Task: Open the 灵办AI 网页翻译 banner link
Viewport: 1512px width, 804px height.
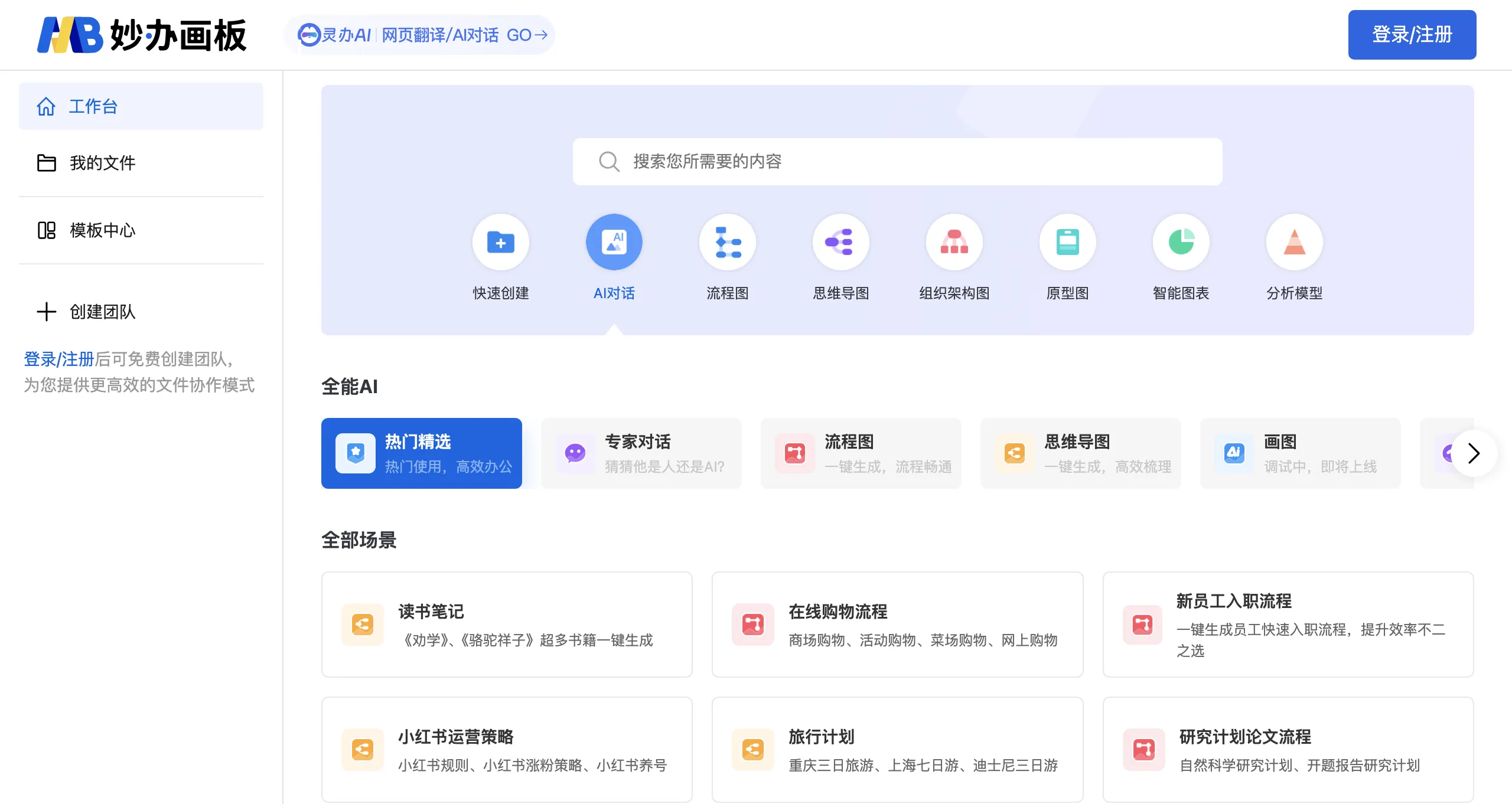Action: tap(419, 35)
